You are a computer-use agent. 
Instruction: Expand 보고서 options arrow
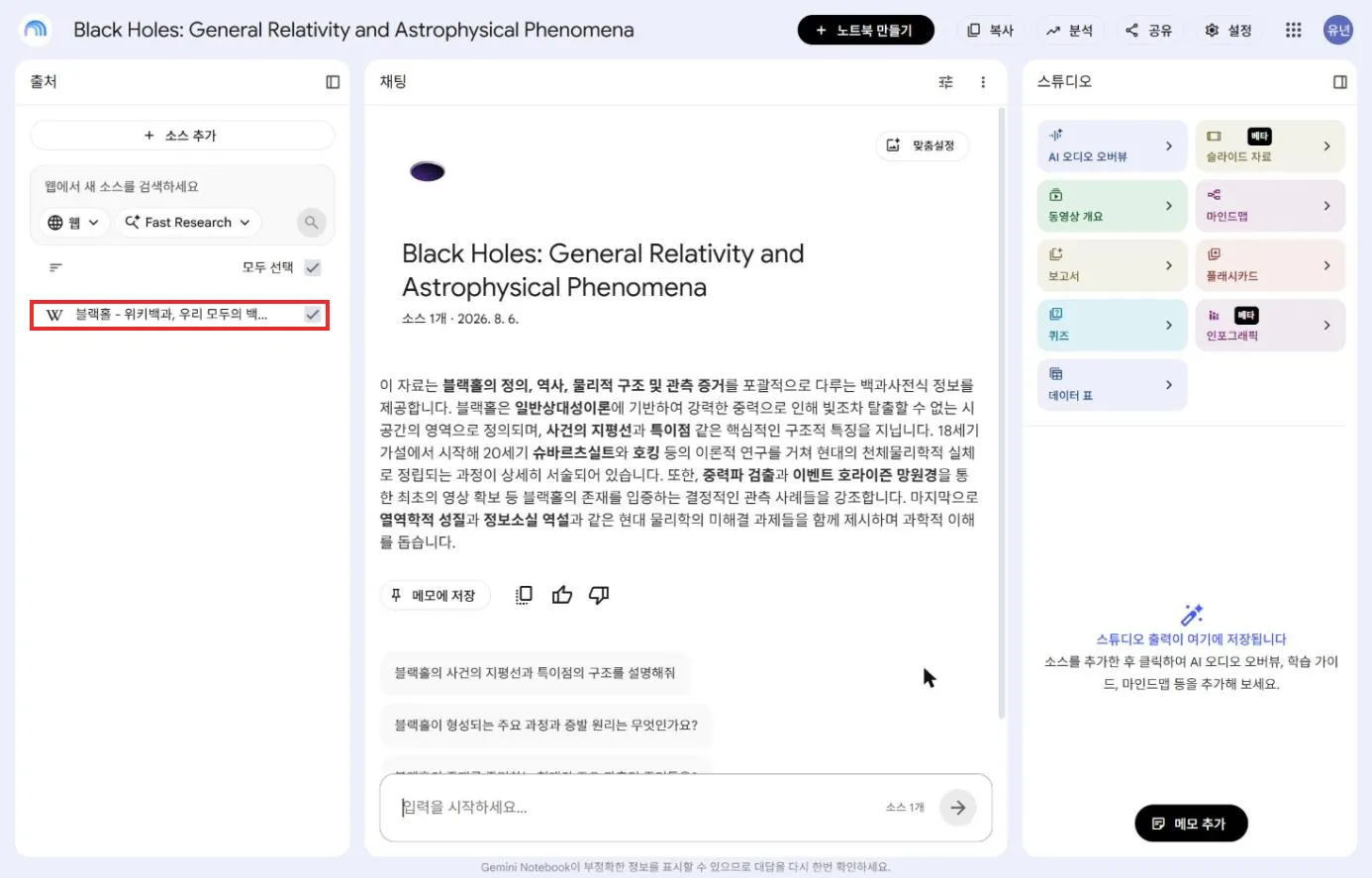(1169, 265)
